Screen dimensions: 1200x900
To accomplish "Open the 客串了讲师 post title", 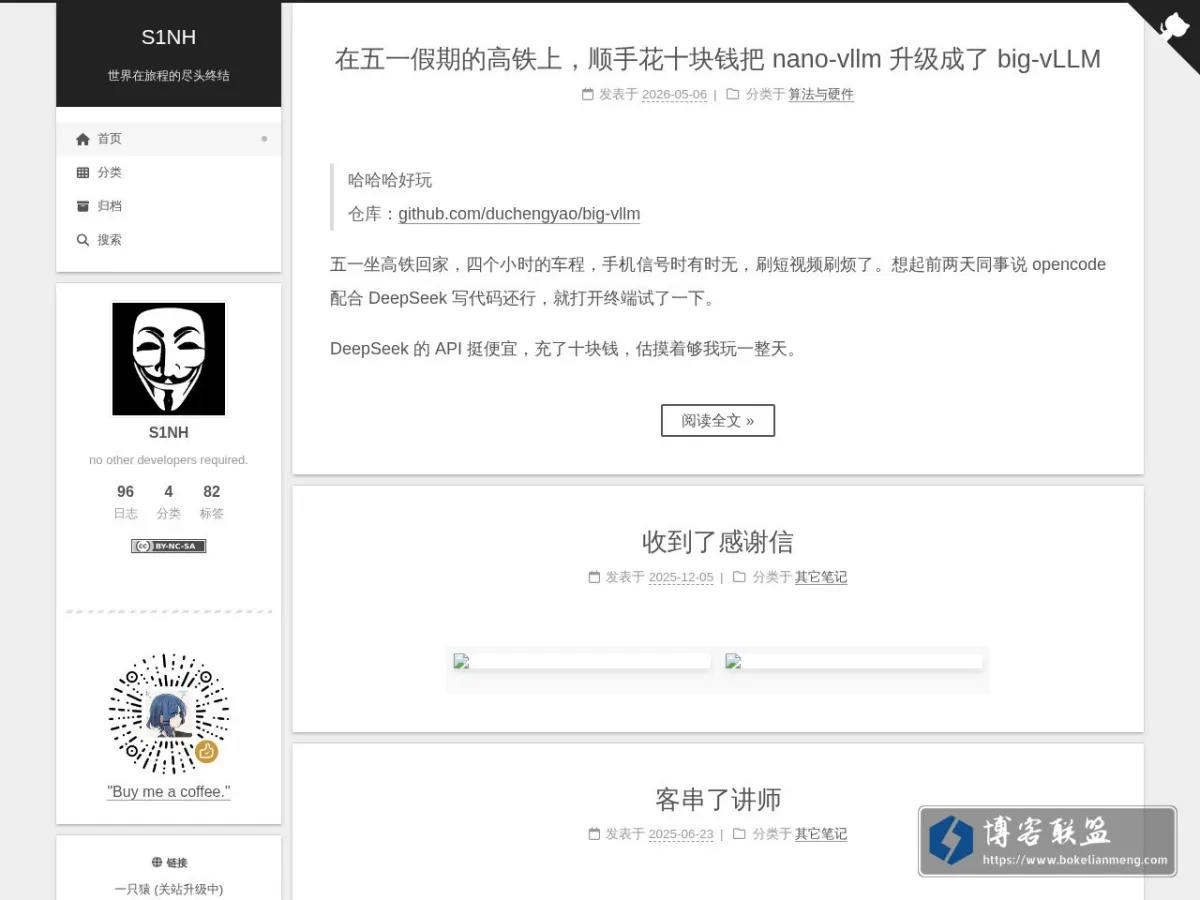I will 718,799.
